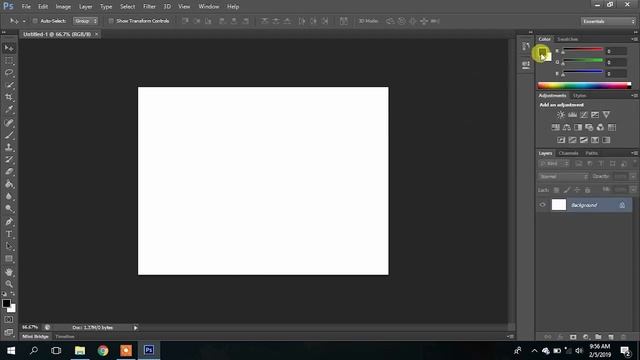This screenshot has width=640, height=360.
Task: Open the layer filter Kind dropdown
Action: coord(554,164)
